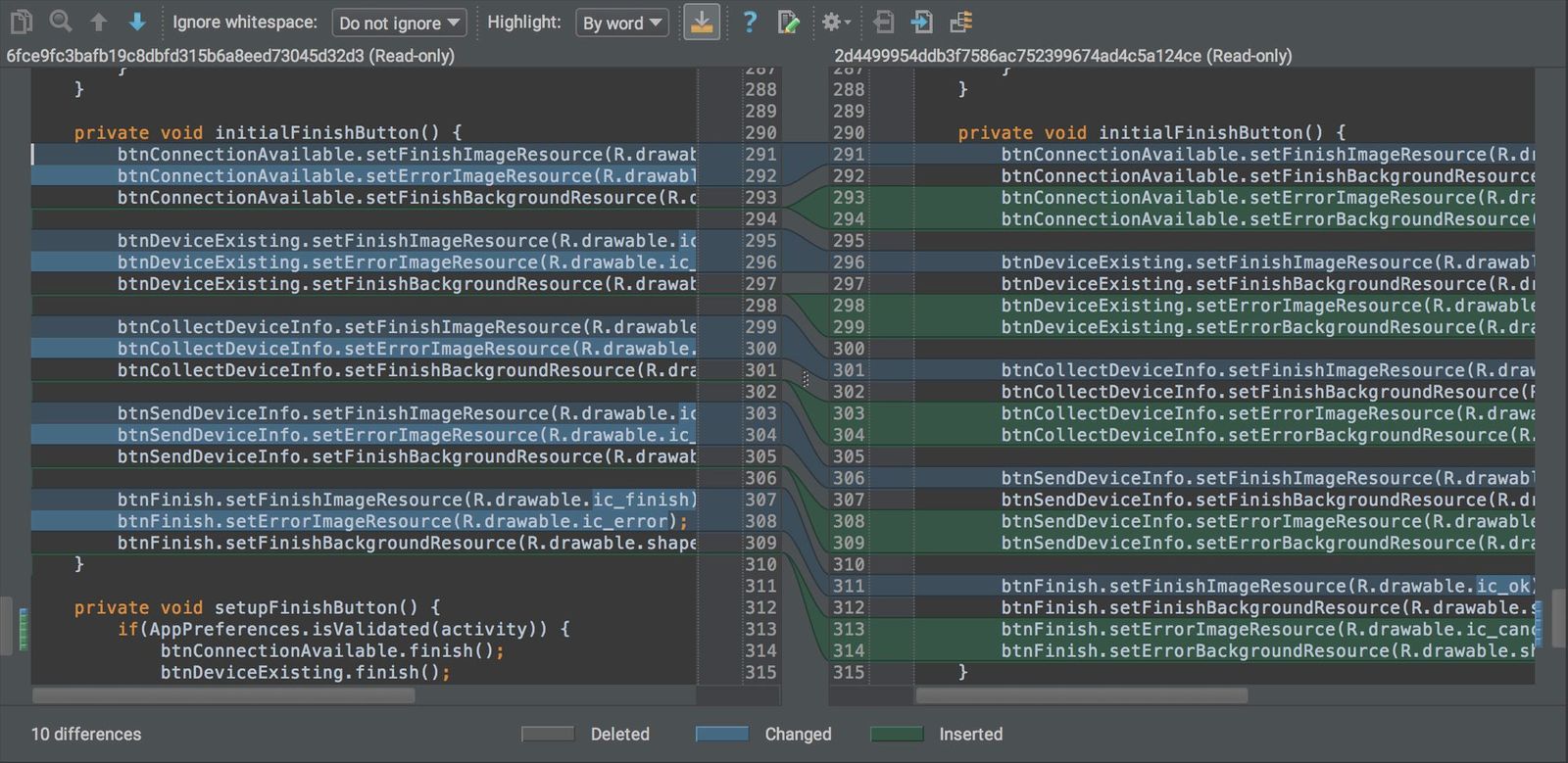Click the Changed legend color swatch
1568x763 pixels.
[x=722, y=734]
